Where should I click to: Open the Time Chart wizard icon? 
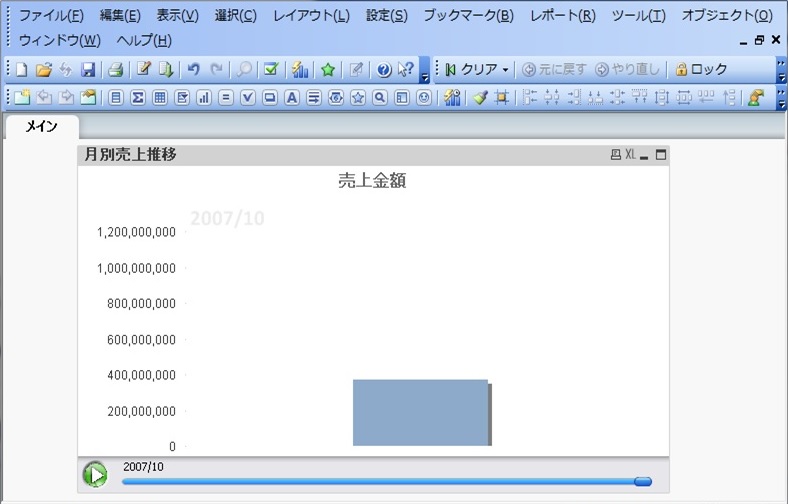[452, 97]
